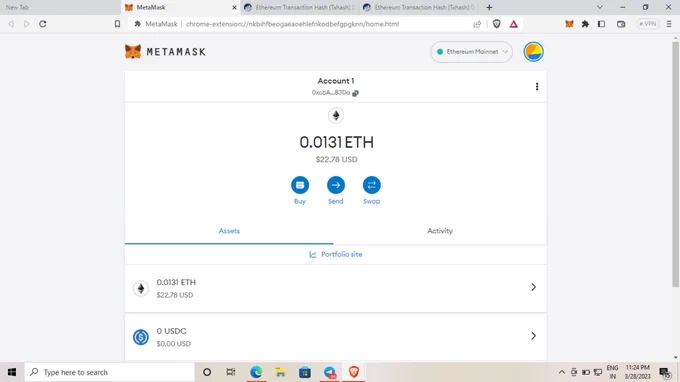Open the Ethereum Mainnet network dropdown
This screenshot has width=680, height=382.
click(471, 52)
